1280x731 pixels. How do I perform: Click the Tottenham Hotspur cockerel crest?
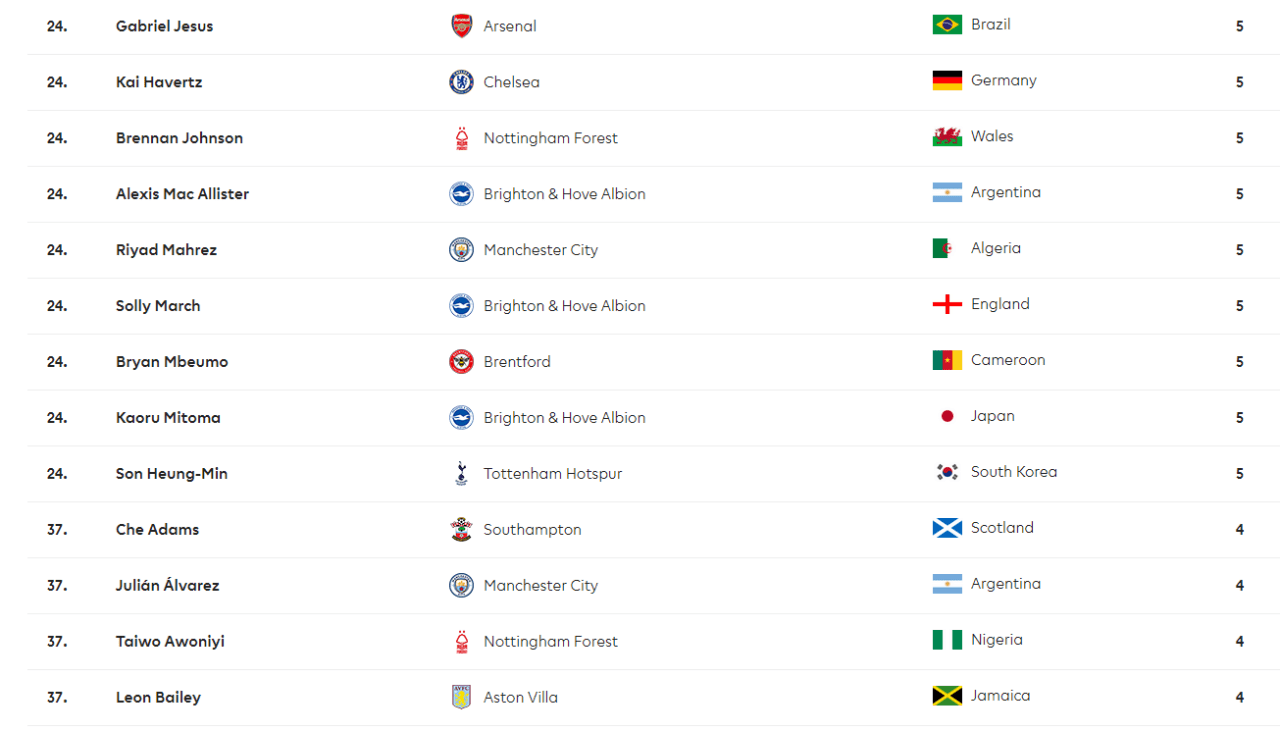[x=461, y=474]
